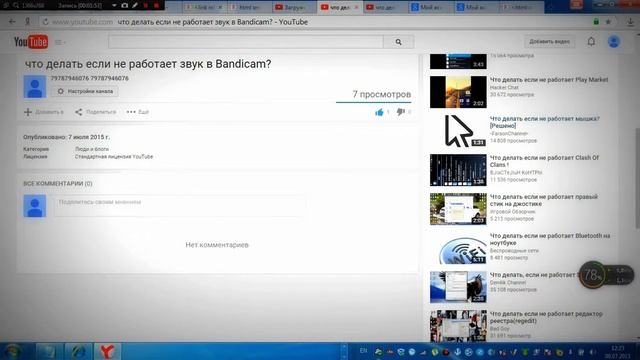Dislike the video with the thumbs-down icon

(401, 111)
